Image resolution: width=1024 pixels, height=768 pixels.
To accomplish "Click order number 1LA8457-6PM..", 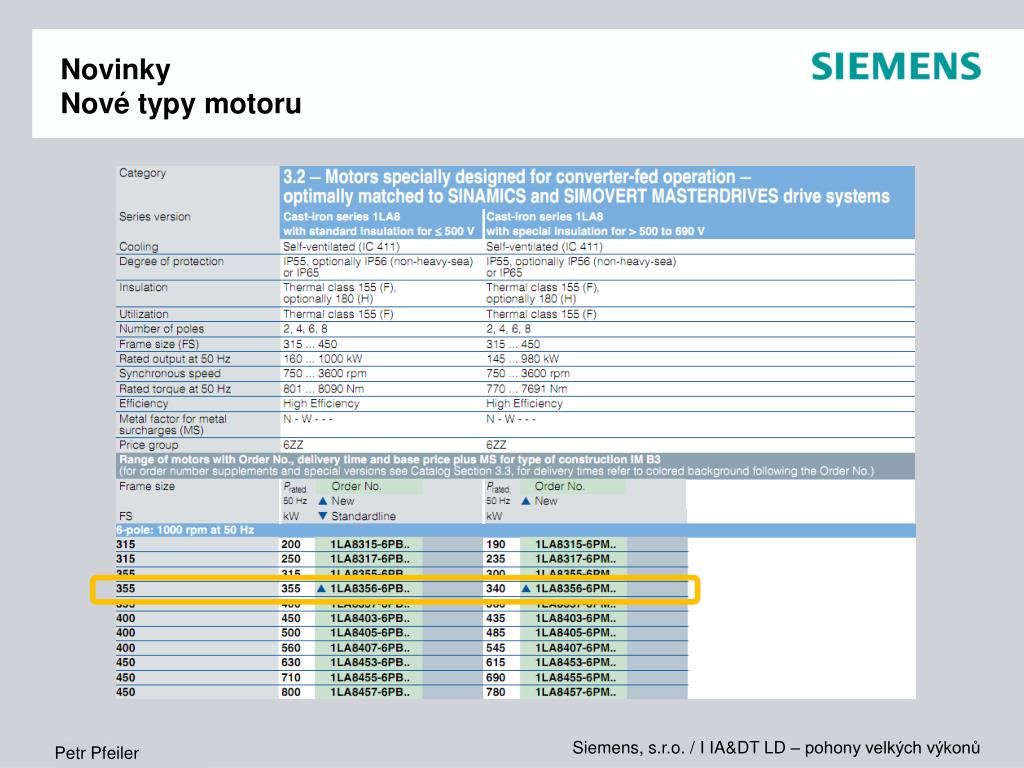I will (x=575, y=692).
